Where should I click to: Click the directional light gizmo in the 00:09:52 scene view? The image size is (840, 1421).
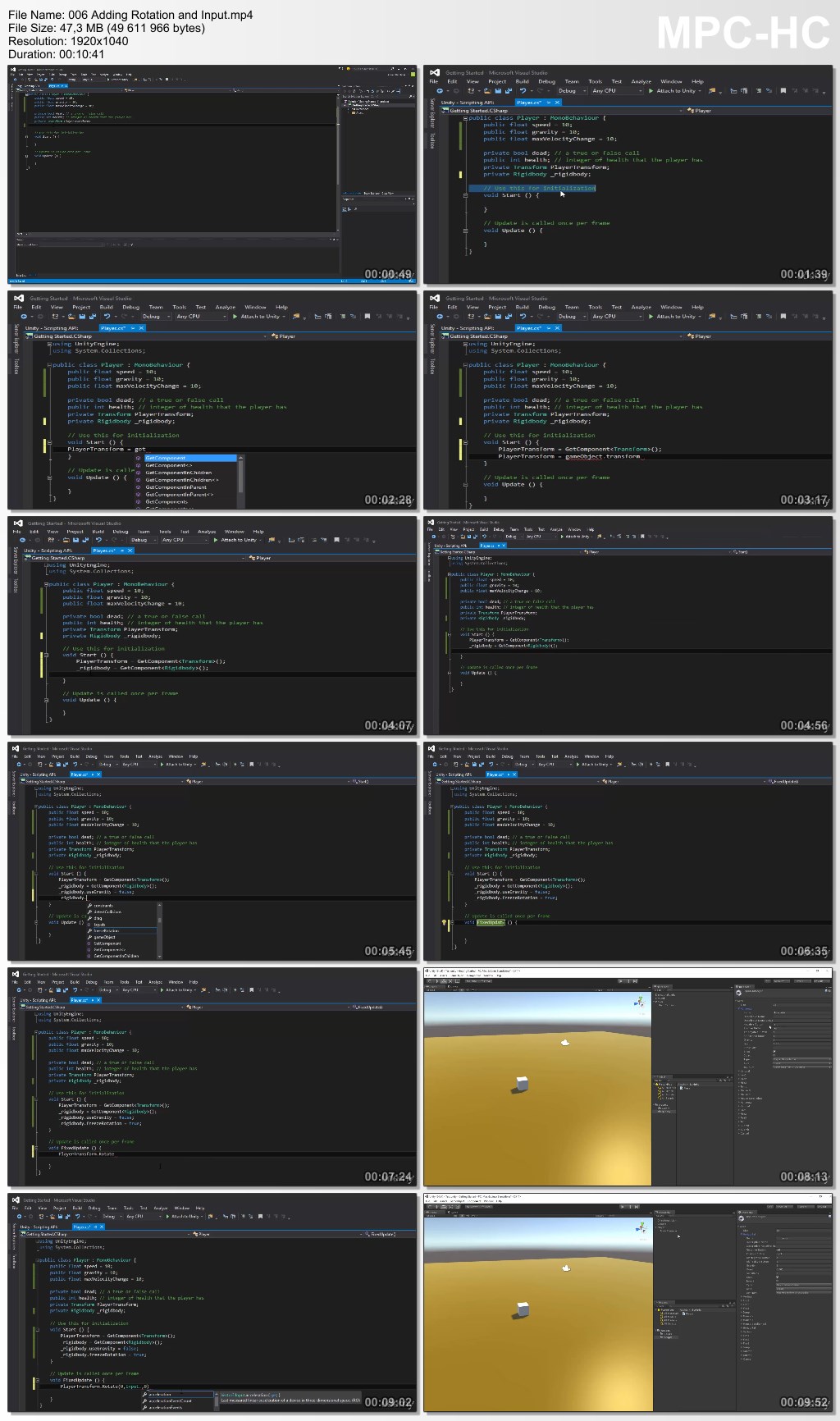565,1268
